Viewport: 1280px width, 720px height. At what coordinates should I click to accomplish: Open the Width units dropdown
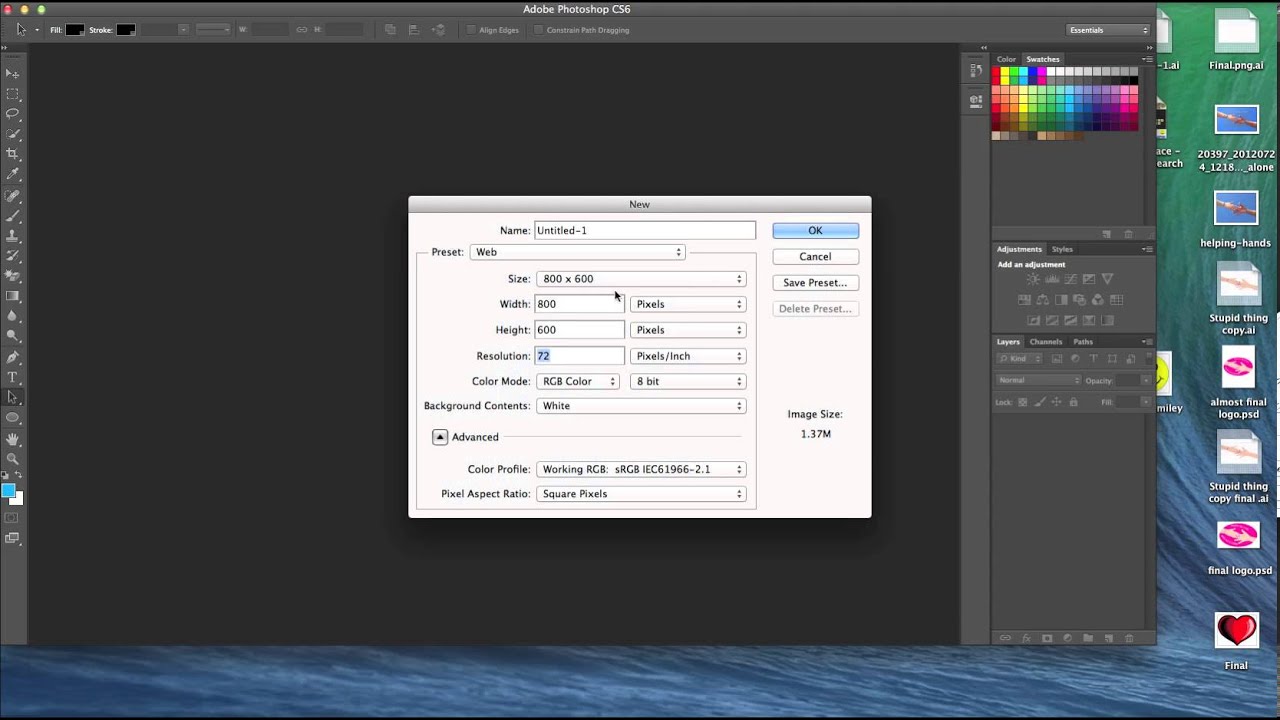688,304
